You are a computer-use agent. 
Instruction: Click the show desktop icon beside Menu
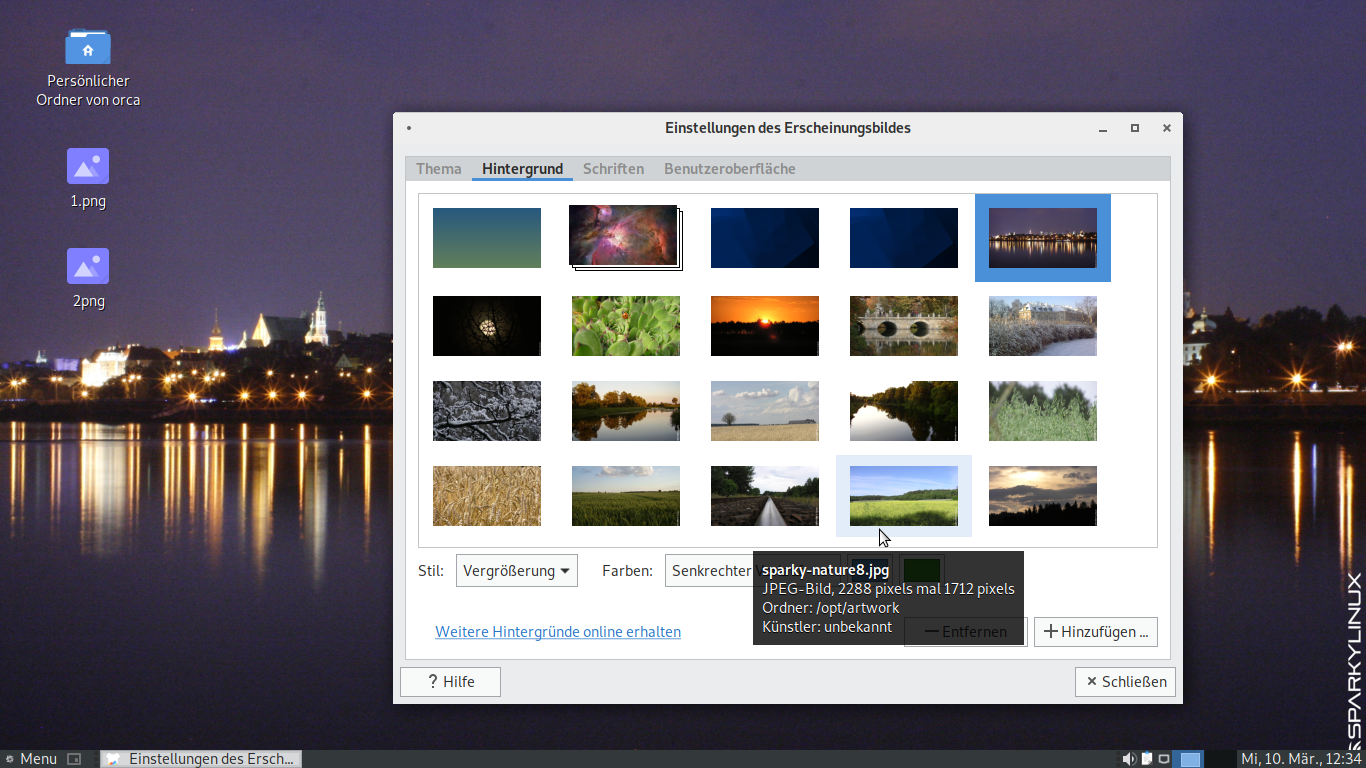tap(74, 759)
